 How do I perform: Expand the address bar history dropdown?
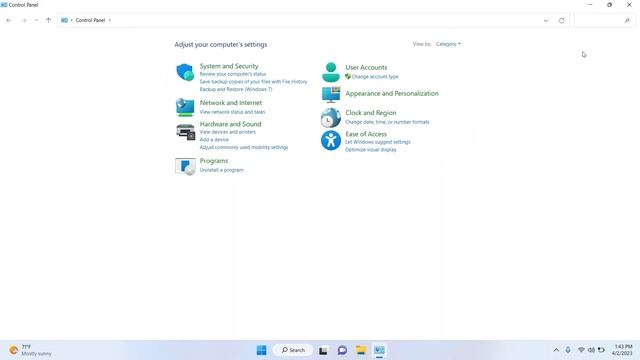[546, 20]
